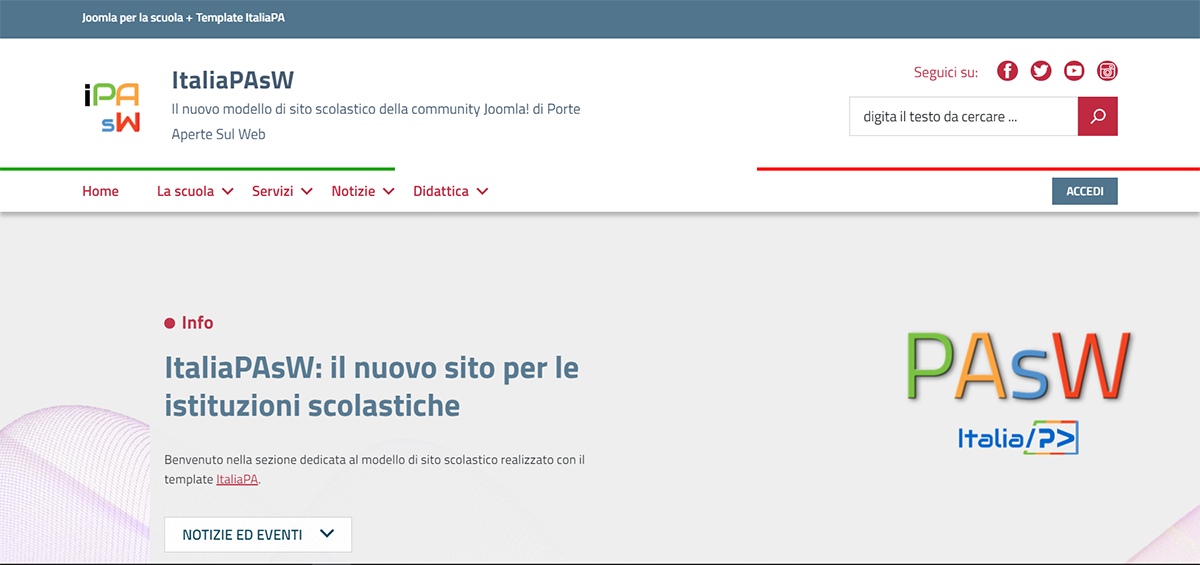Open the Twitter social icon
The width and height of the screenshot is (1200, 565).
coord(1041,71)
